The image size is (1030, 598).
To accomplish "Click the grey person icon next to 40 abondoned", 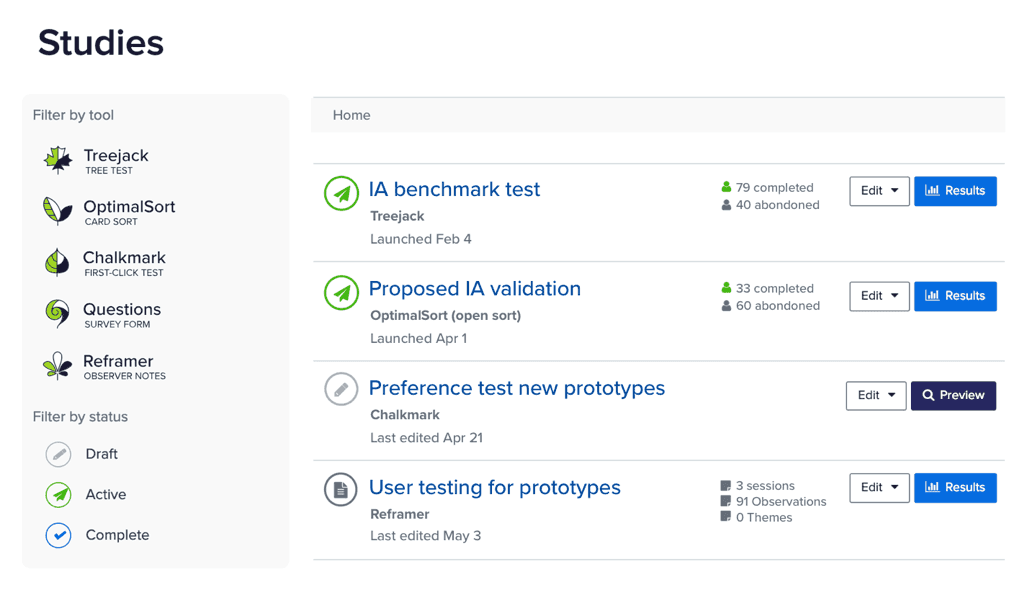I will click(x=726, y=205).
